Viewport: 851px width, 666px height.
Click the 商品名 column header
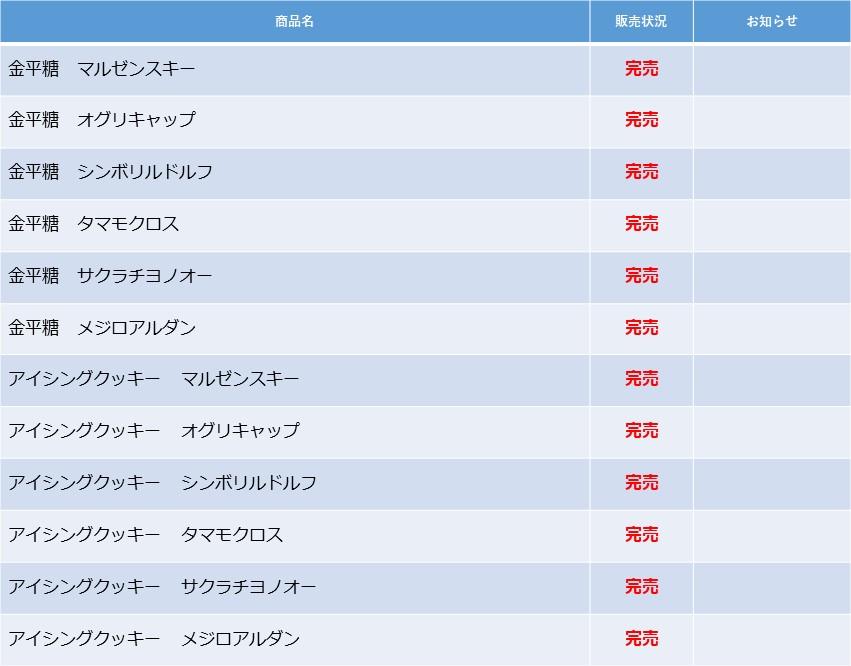point(294,21)
